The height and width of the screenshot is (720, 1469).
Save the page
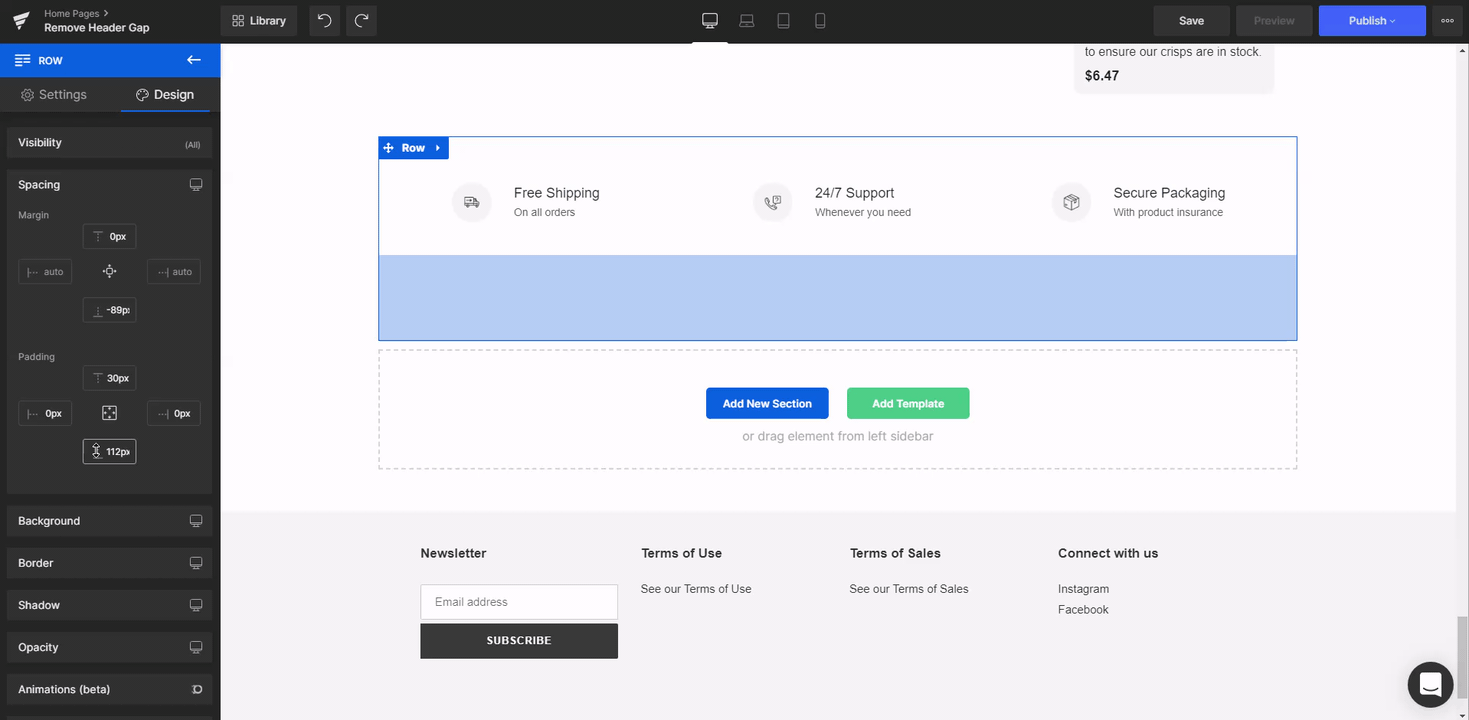pos(1191,20)
